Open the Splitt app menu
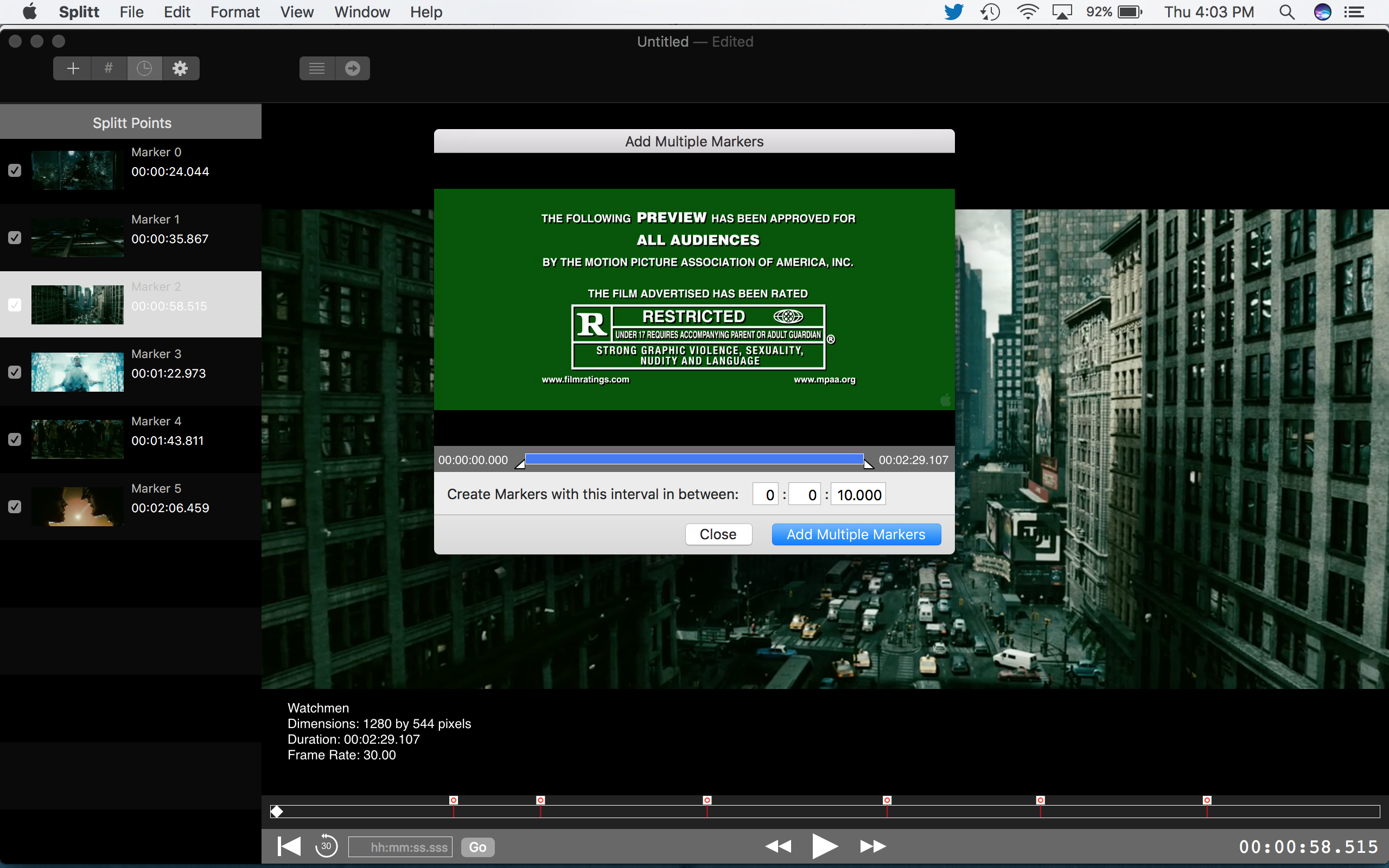The width and height of the screenshot is (1389, 868). click(x=79, y=12)
